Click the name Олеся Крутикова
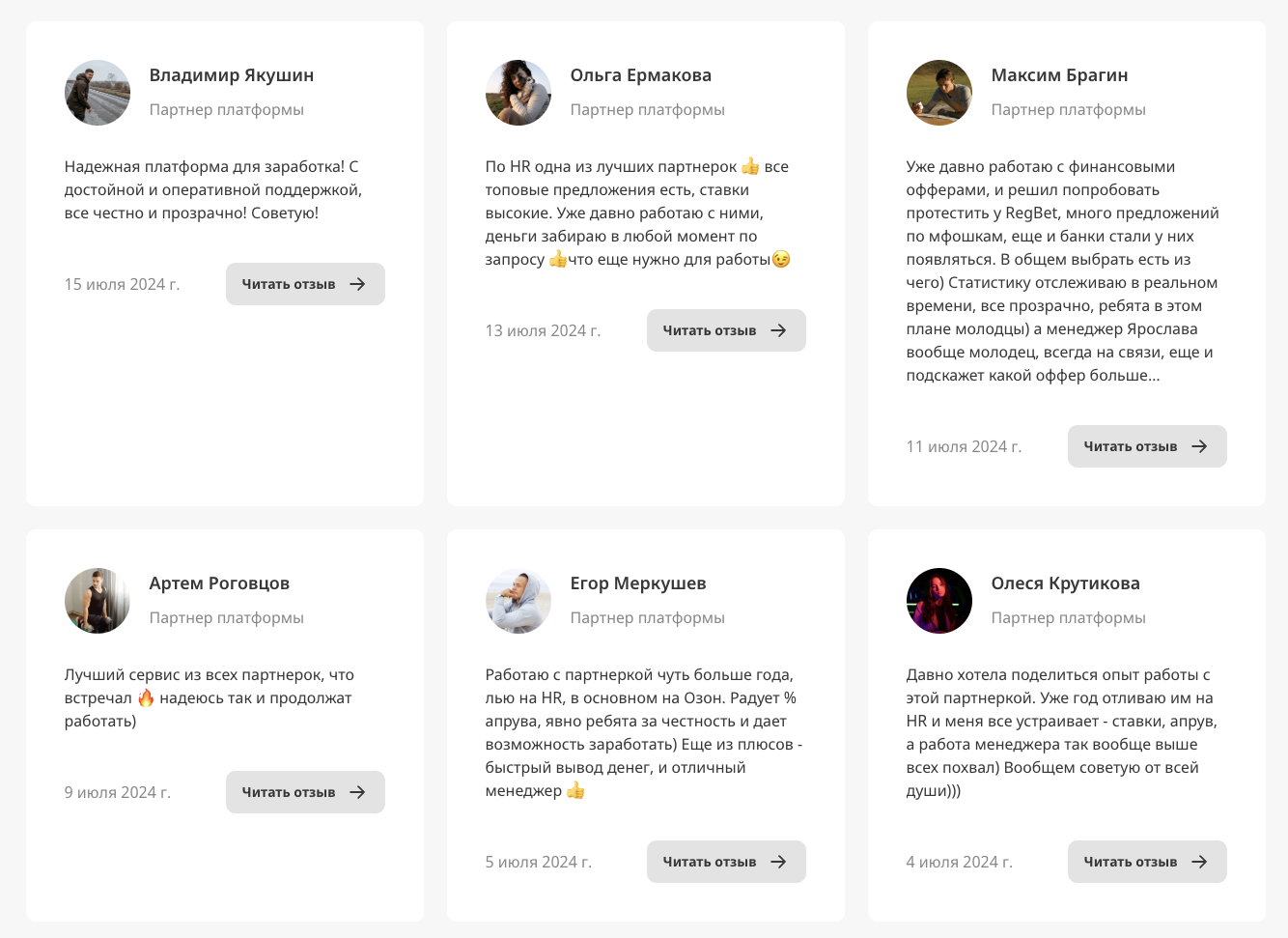Image resolution: width=1288 pixels, height=938 pixels. 1065,583
